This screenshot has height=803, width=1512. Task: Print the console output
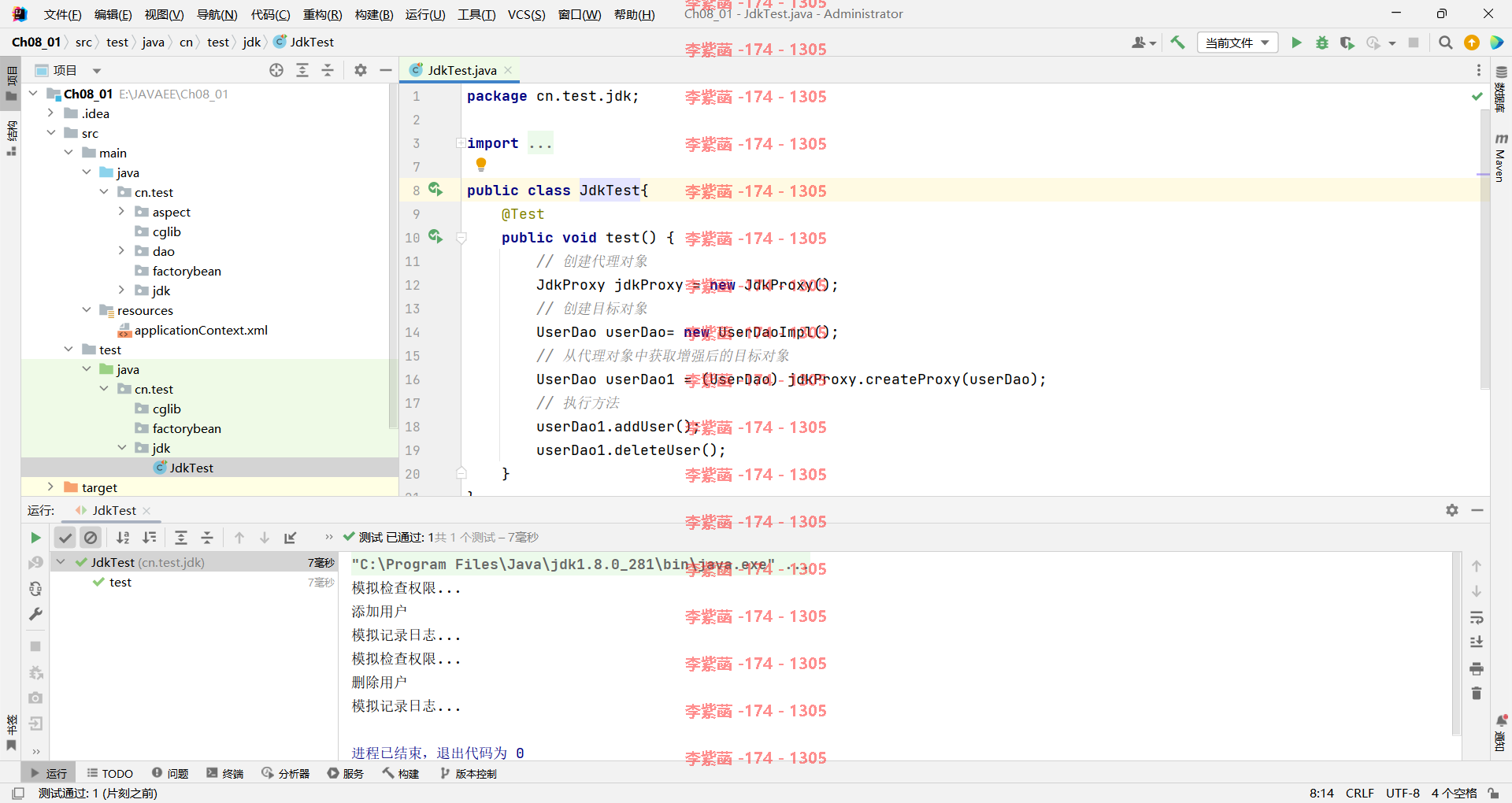[x=1477, y=668]
